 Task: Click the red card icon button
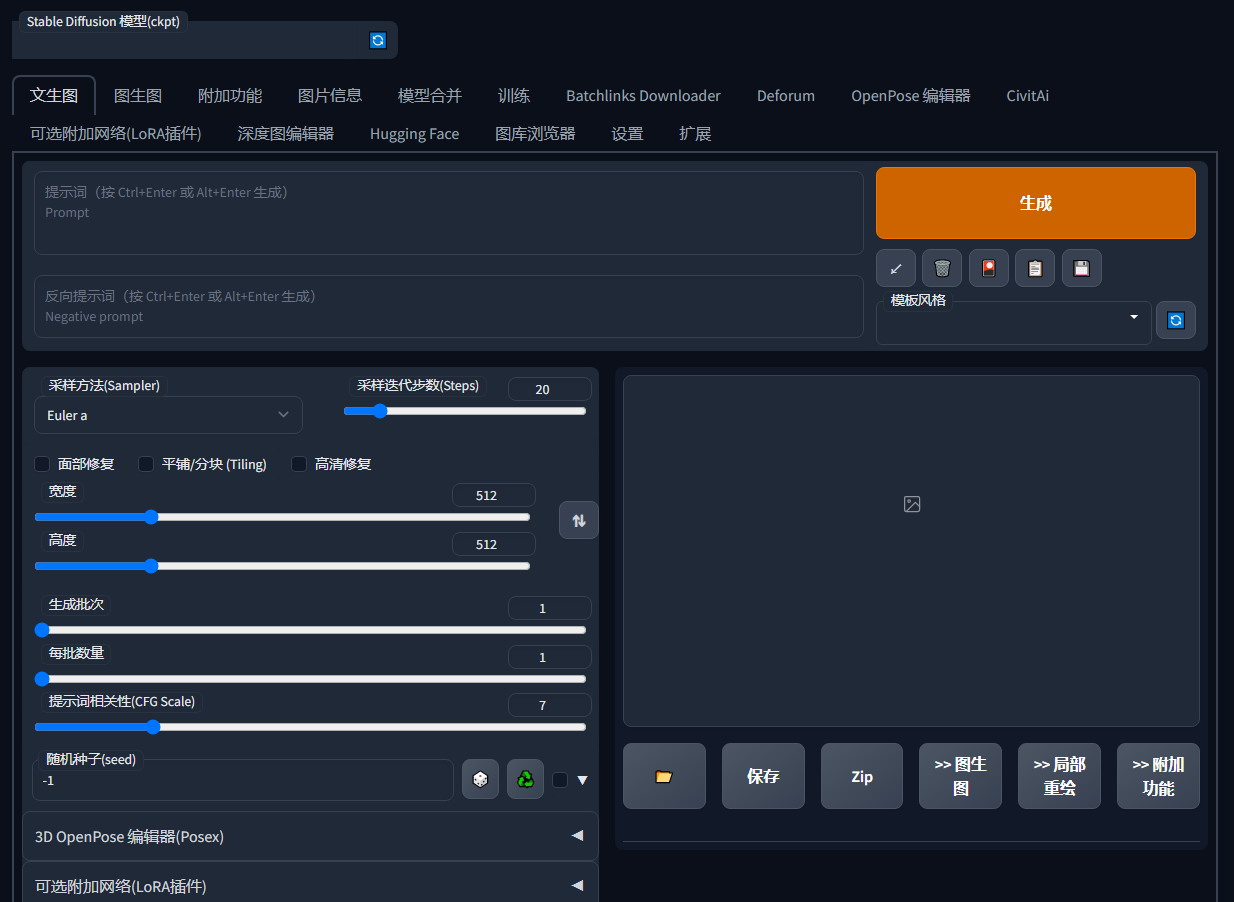989,268
